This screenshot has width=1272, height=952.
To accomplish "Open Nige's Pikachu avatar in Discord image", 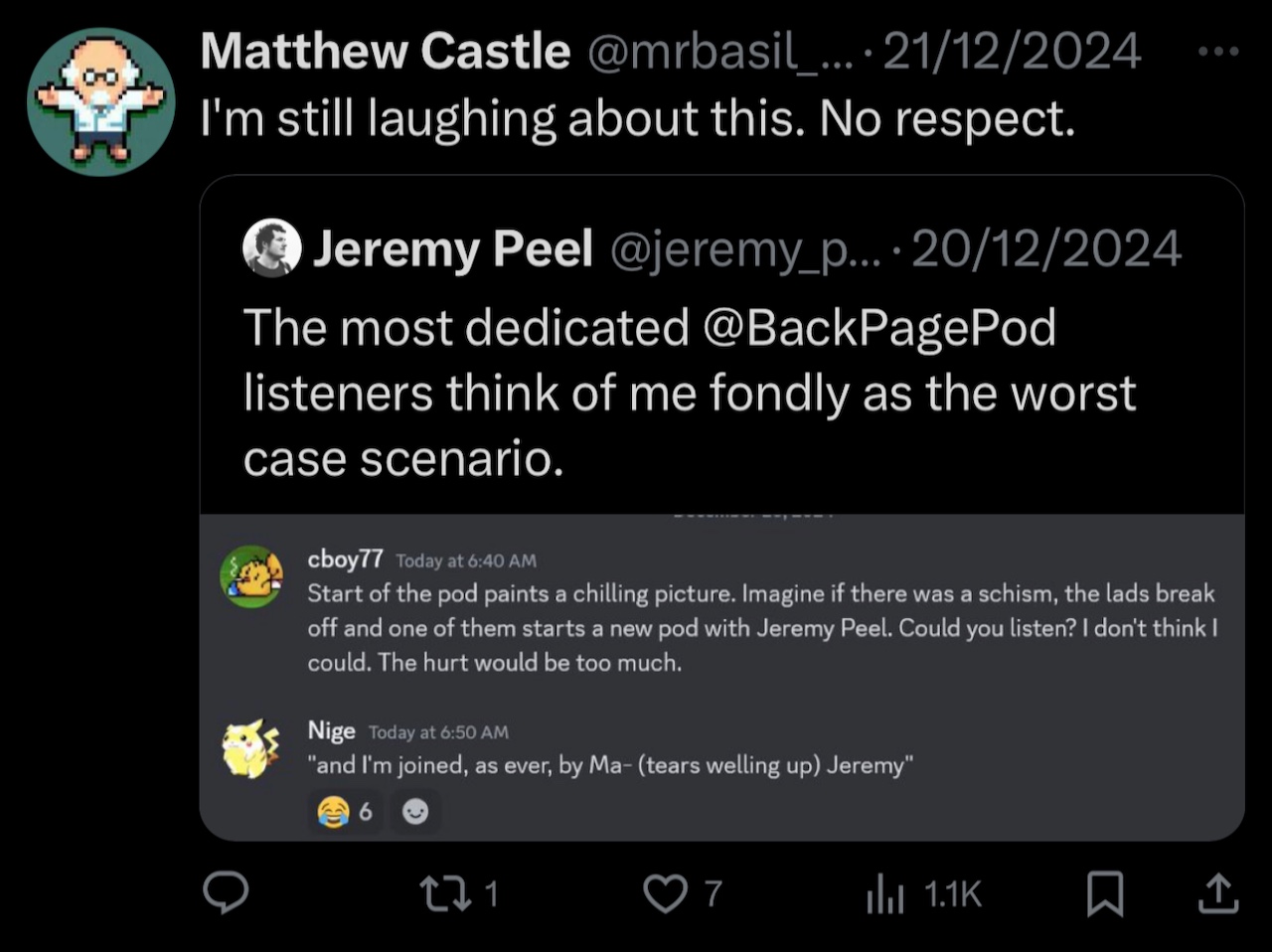I will pos(251,748).
